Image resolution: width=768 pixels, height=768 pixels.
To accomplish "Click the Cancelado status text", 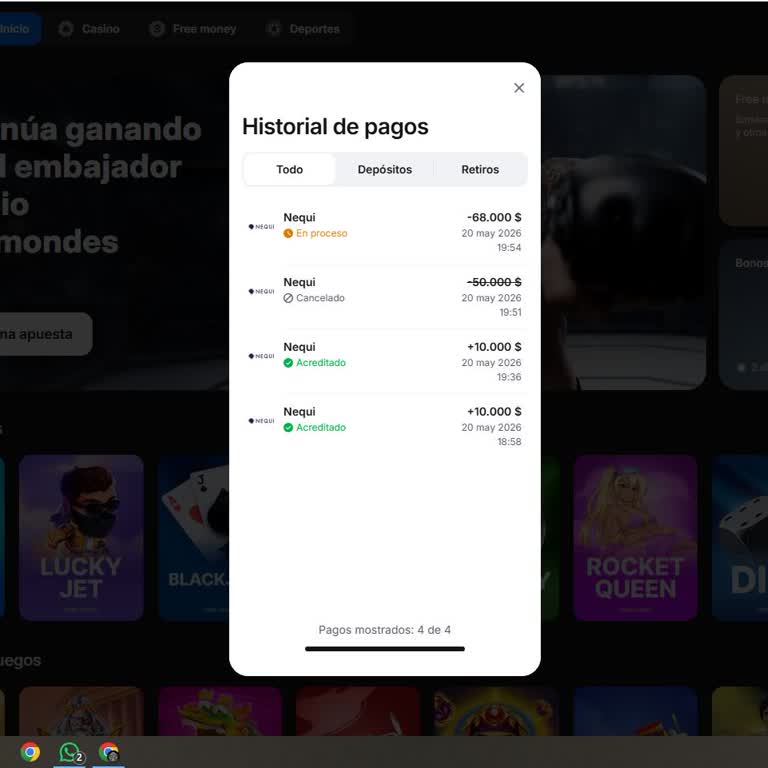I will pyautogui.click(x=320, y=298).
